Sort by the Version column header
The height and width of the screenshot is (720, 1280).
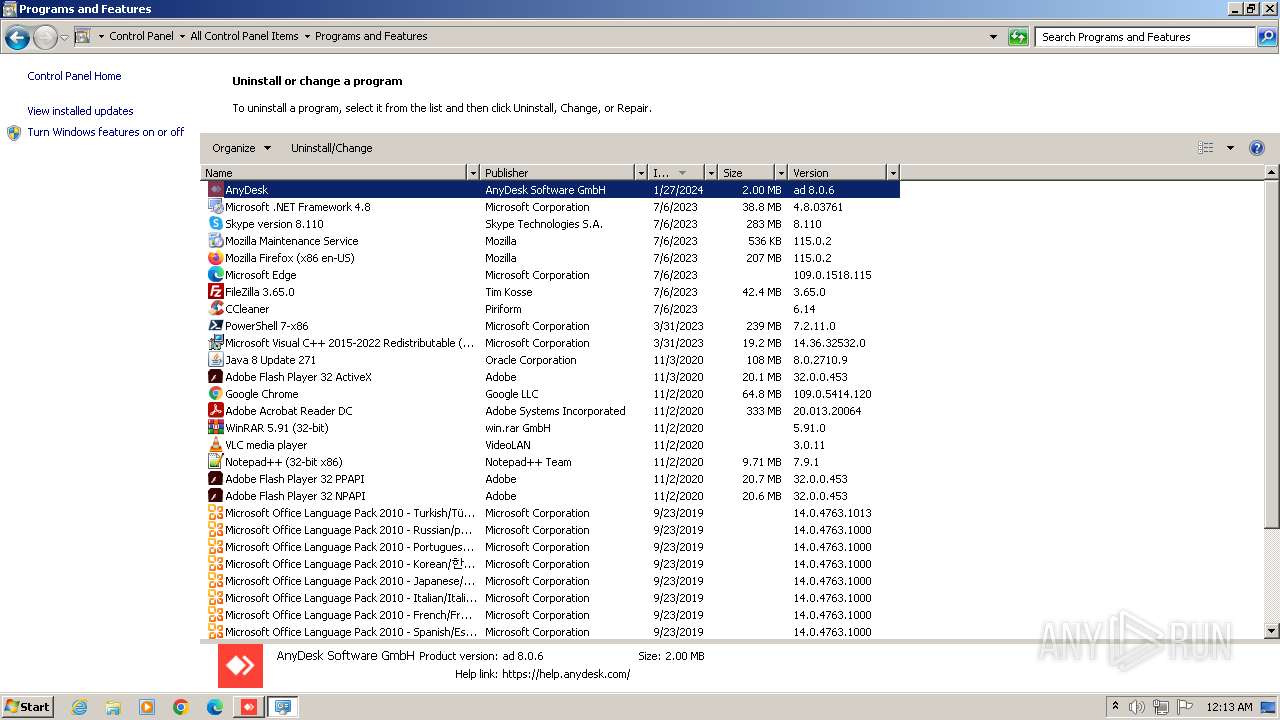coord(837,173)
